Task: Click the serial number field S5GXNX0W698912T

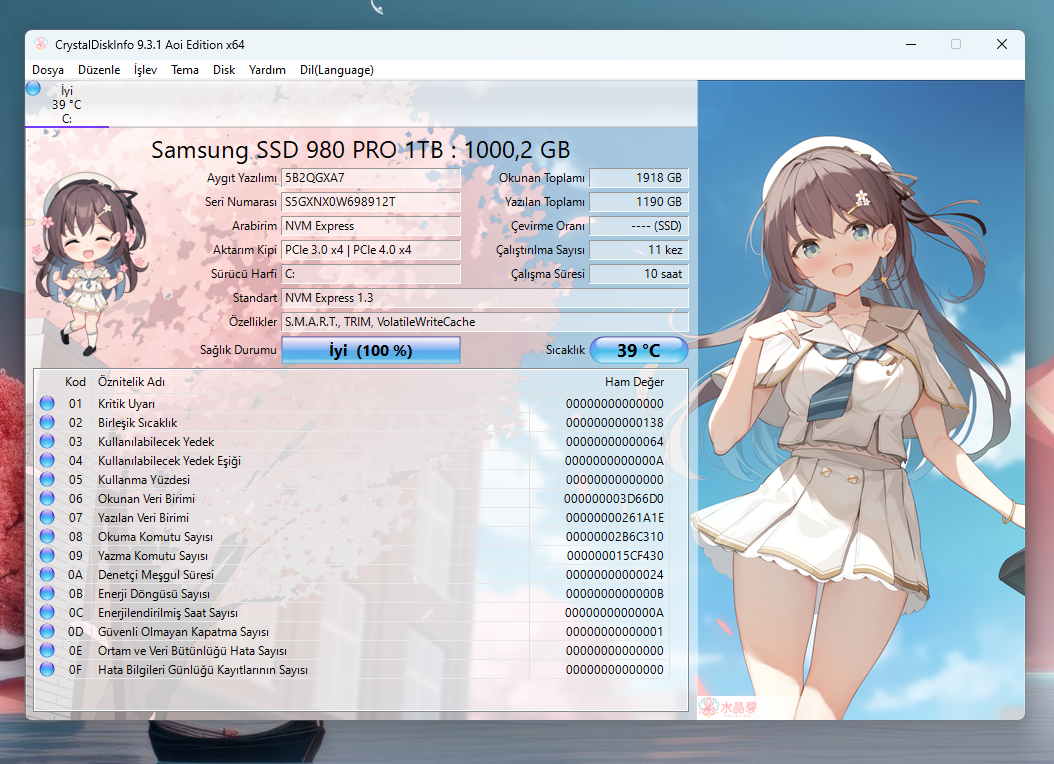Action: pos(371,202)
